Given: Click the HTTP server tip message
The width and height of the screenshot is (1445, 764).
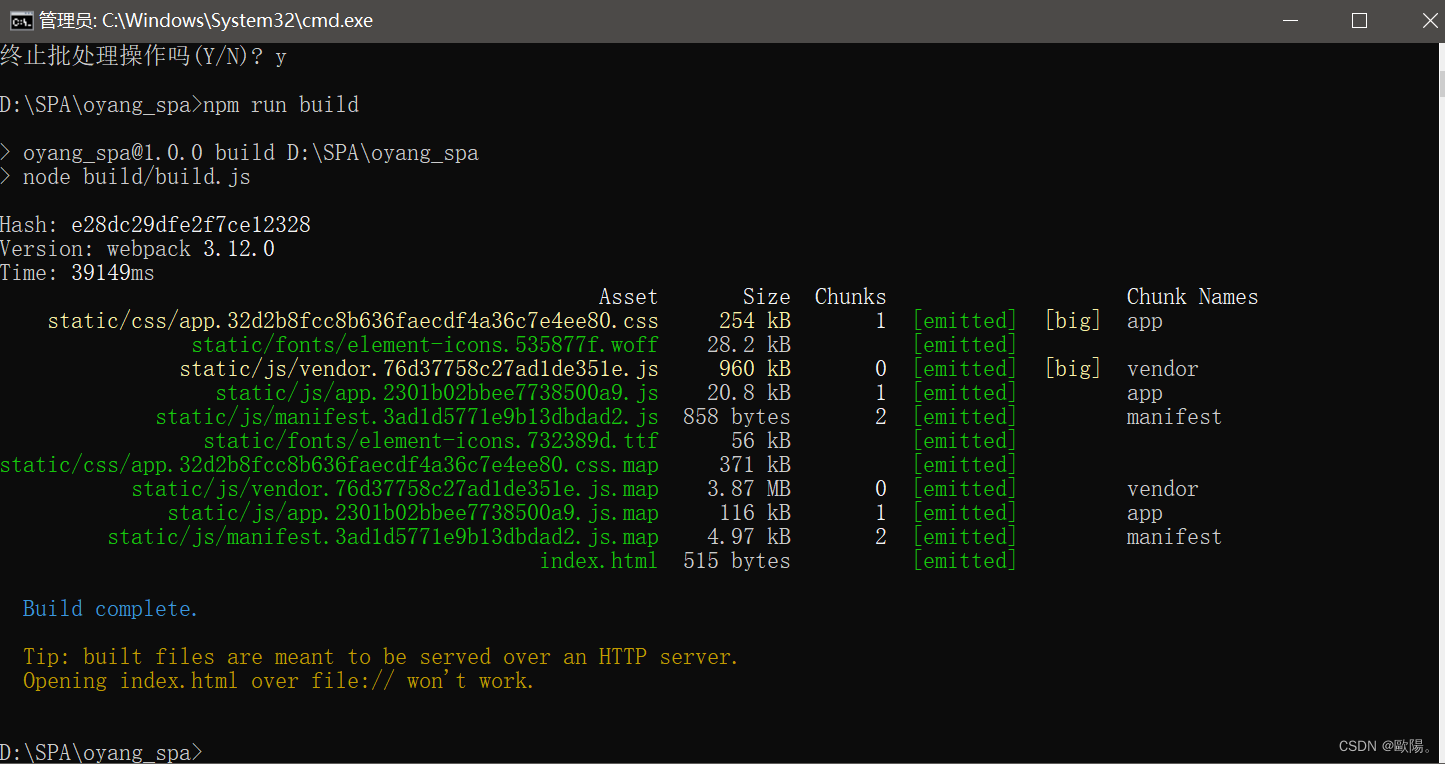Looking at the screenshot, I should [x=379, y=656].
